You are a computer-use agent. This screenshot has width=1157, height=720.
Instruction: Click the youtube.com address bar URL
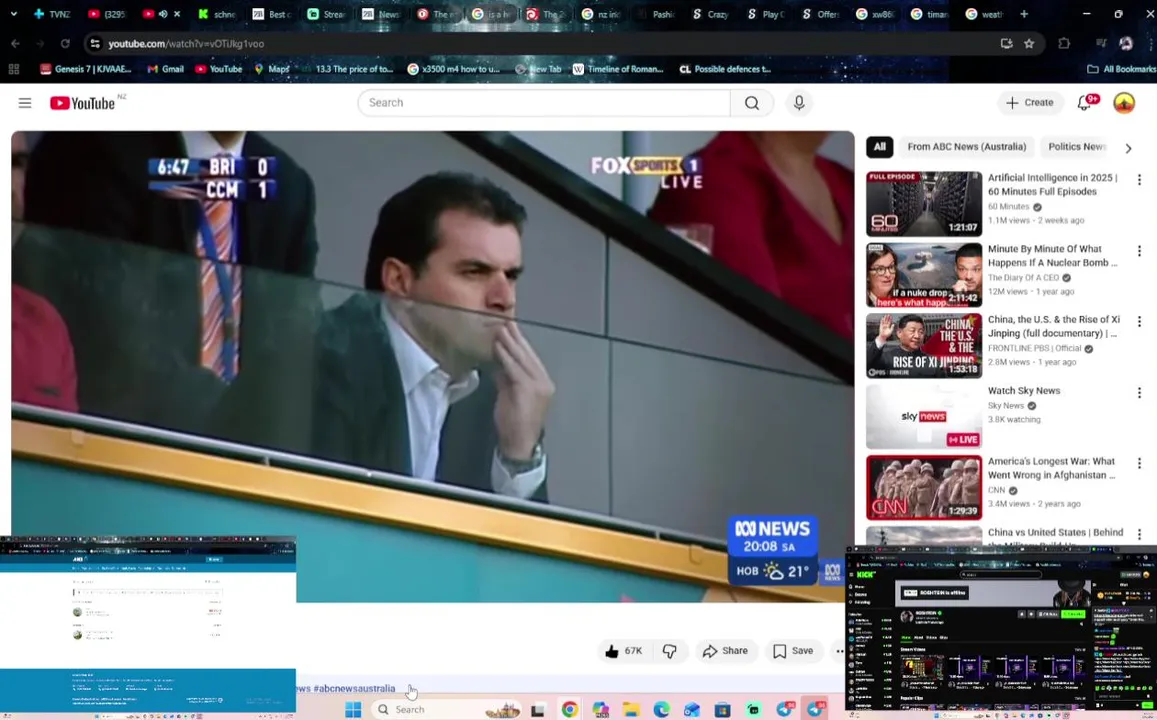[186, 44]
